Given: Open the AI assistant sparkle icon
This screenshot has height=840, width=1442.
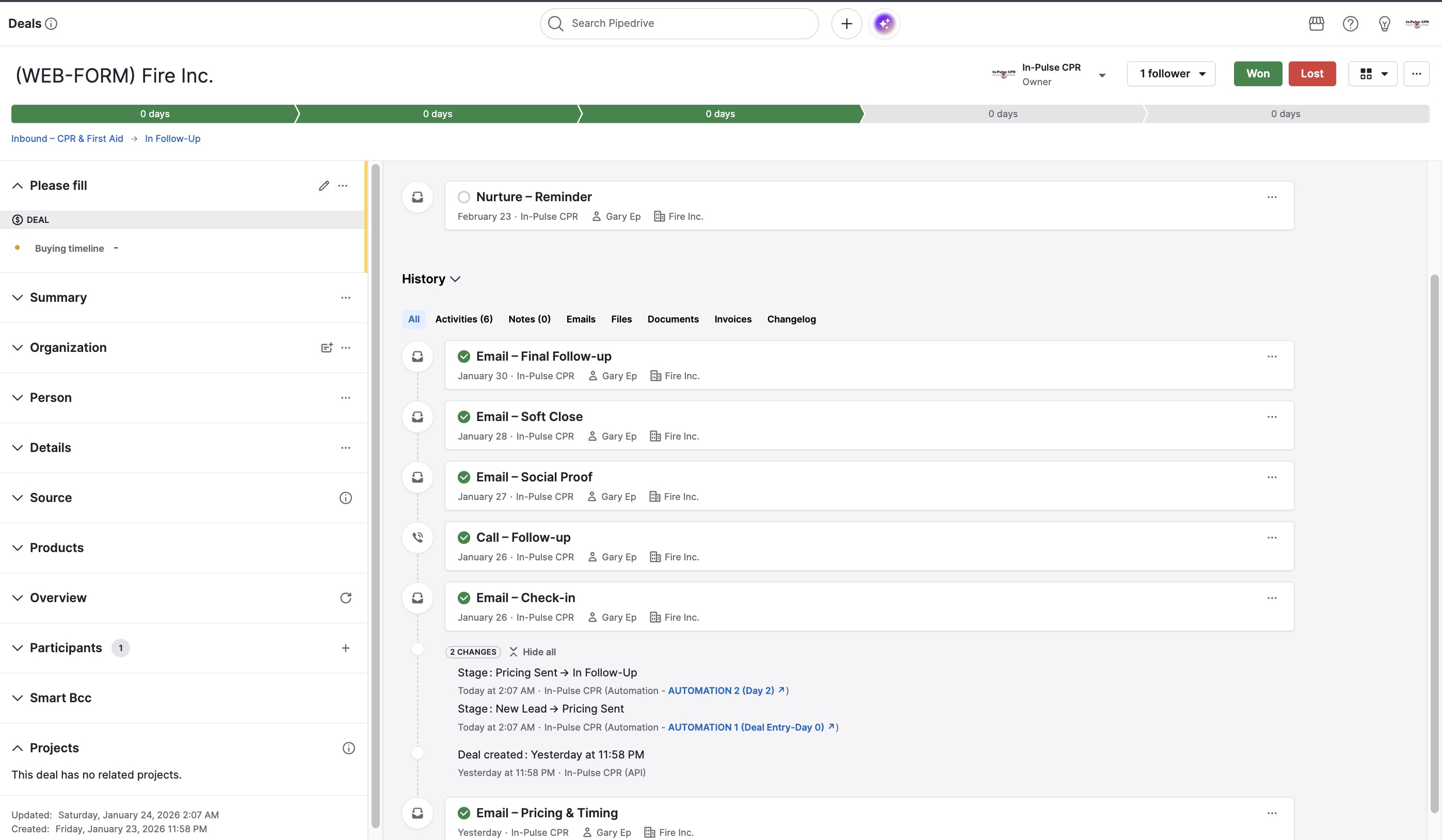Looking at the screenshot, I should coord(884,23).
